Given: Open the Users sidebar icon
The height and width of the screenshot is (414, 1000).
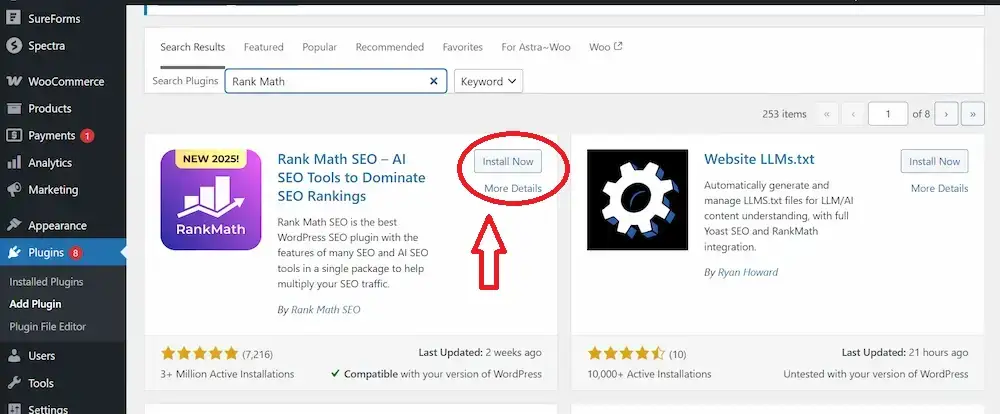Looking at the screenshot, I should coord(14,356).
